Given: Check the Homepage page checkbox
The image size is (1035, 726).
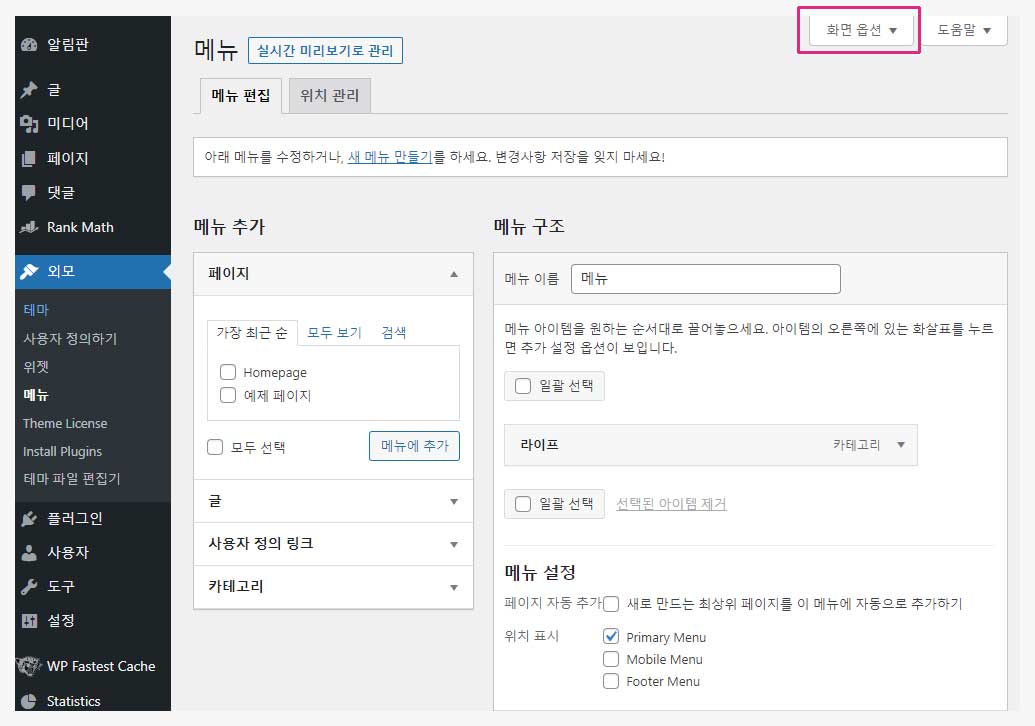Looking at the screenshot, I should [x=228, y=372].
